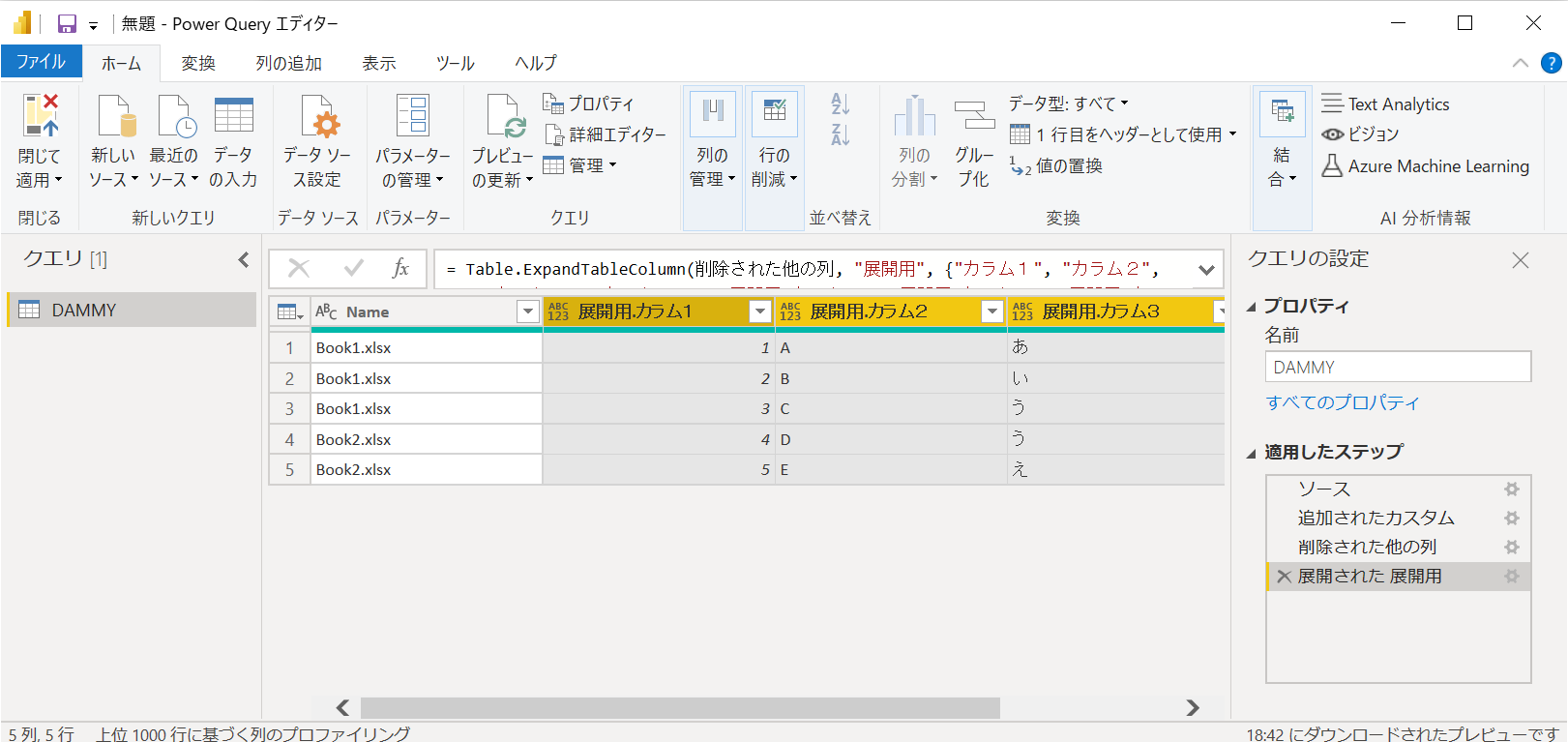Open Data Source Settings icon
This screenshot has width=1568, height=742.
tap(318, 116)
